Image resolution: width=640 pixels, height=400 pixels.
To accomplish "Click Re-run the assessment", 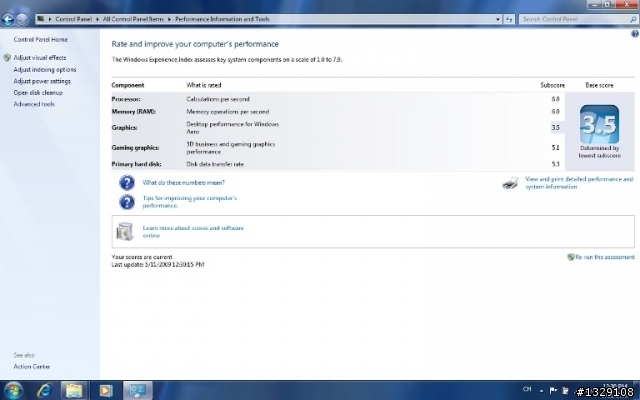I will [x=605, y=257].
